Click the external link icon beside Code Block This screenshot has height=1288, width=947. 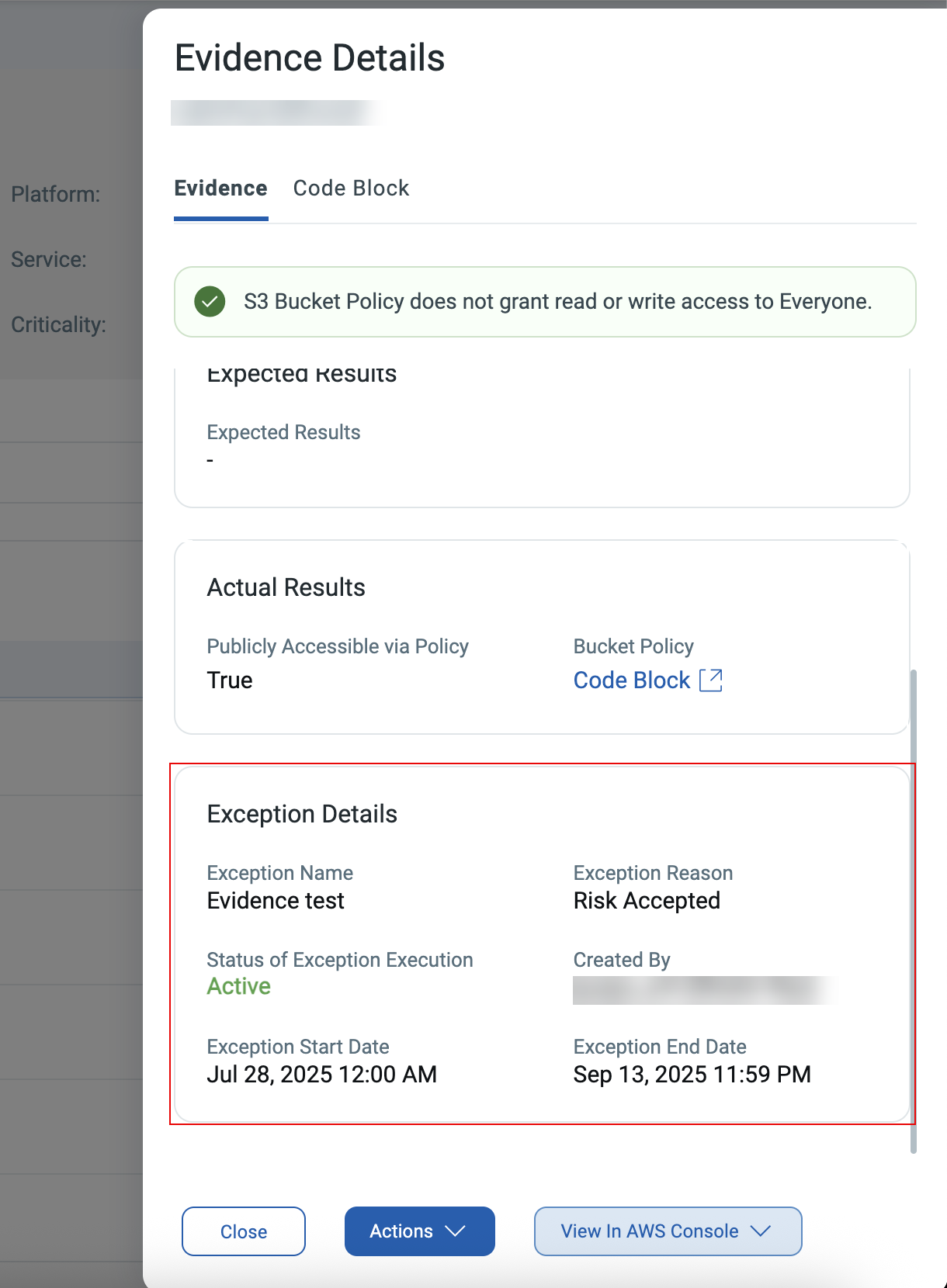tap(711, 680)
